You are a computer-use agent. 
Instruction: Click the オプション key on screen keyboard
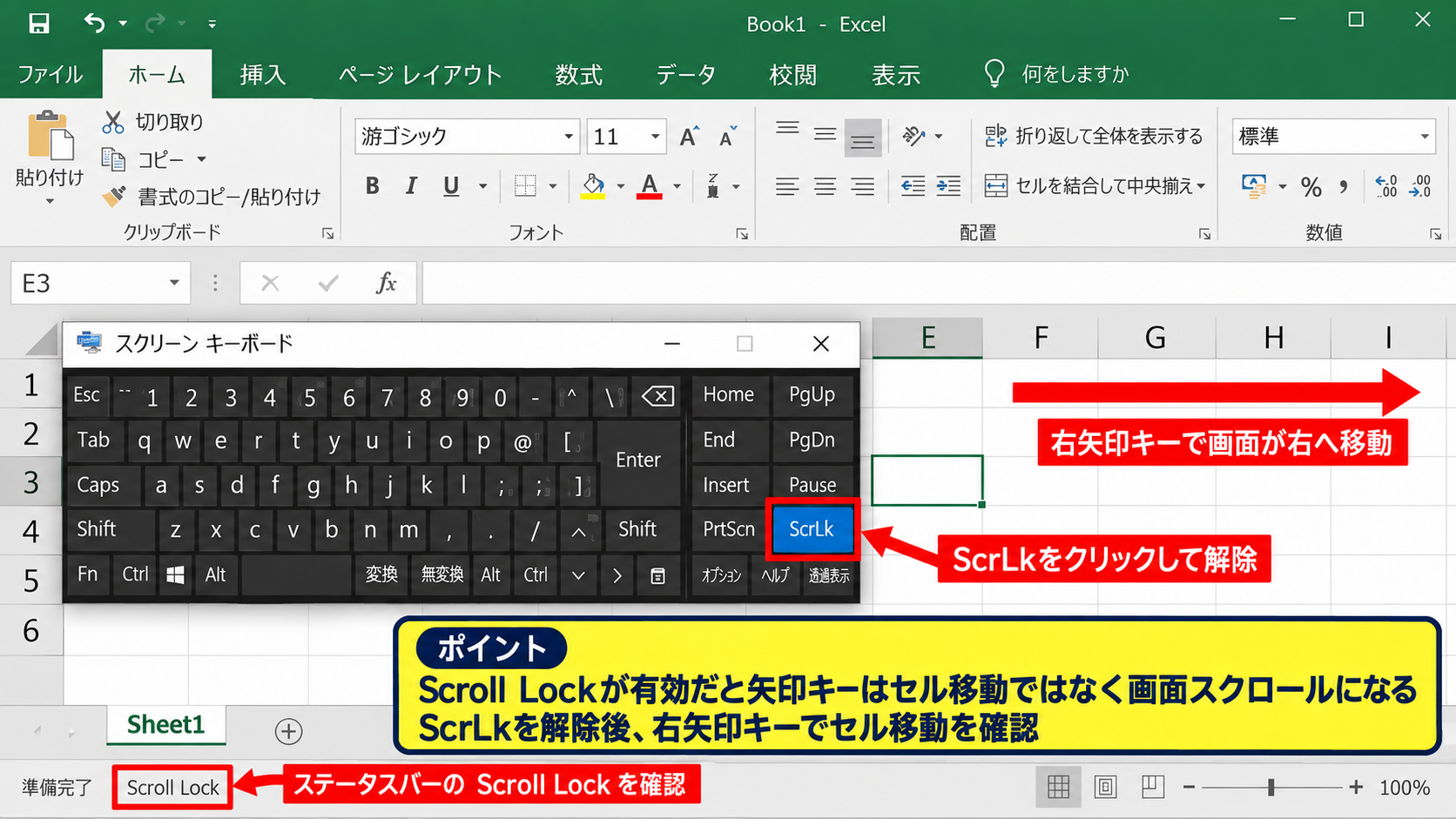721,575
